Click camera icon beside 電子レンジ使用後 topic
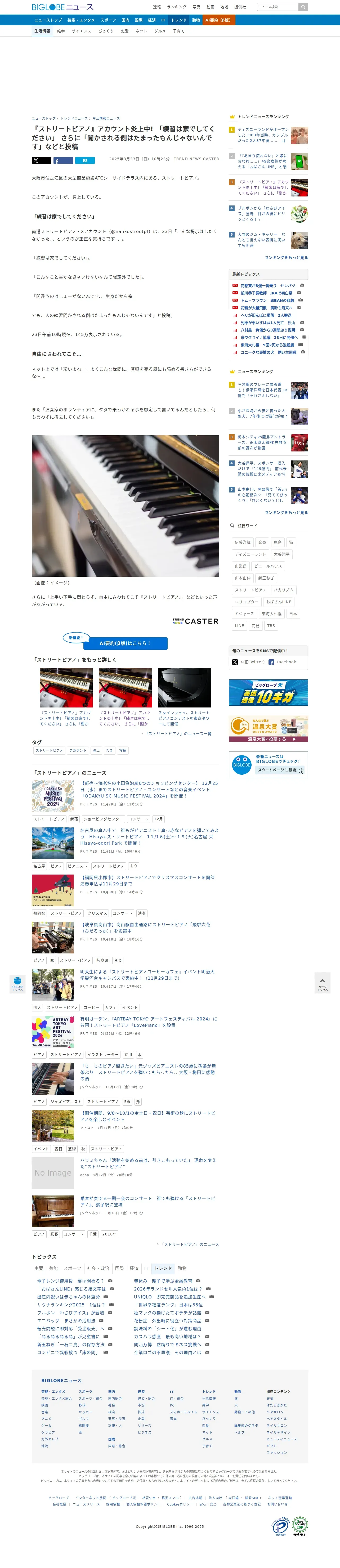340x1568 pixels. pyautogui.click(x=110, y=1281)
